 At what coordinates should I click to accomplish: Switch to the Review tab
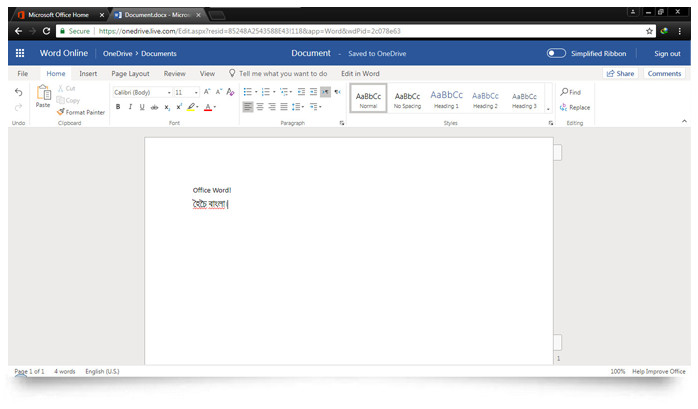tap(174, 73)
